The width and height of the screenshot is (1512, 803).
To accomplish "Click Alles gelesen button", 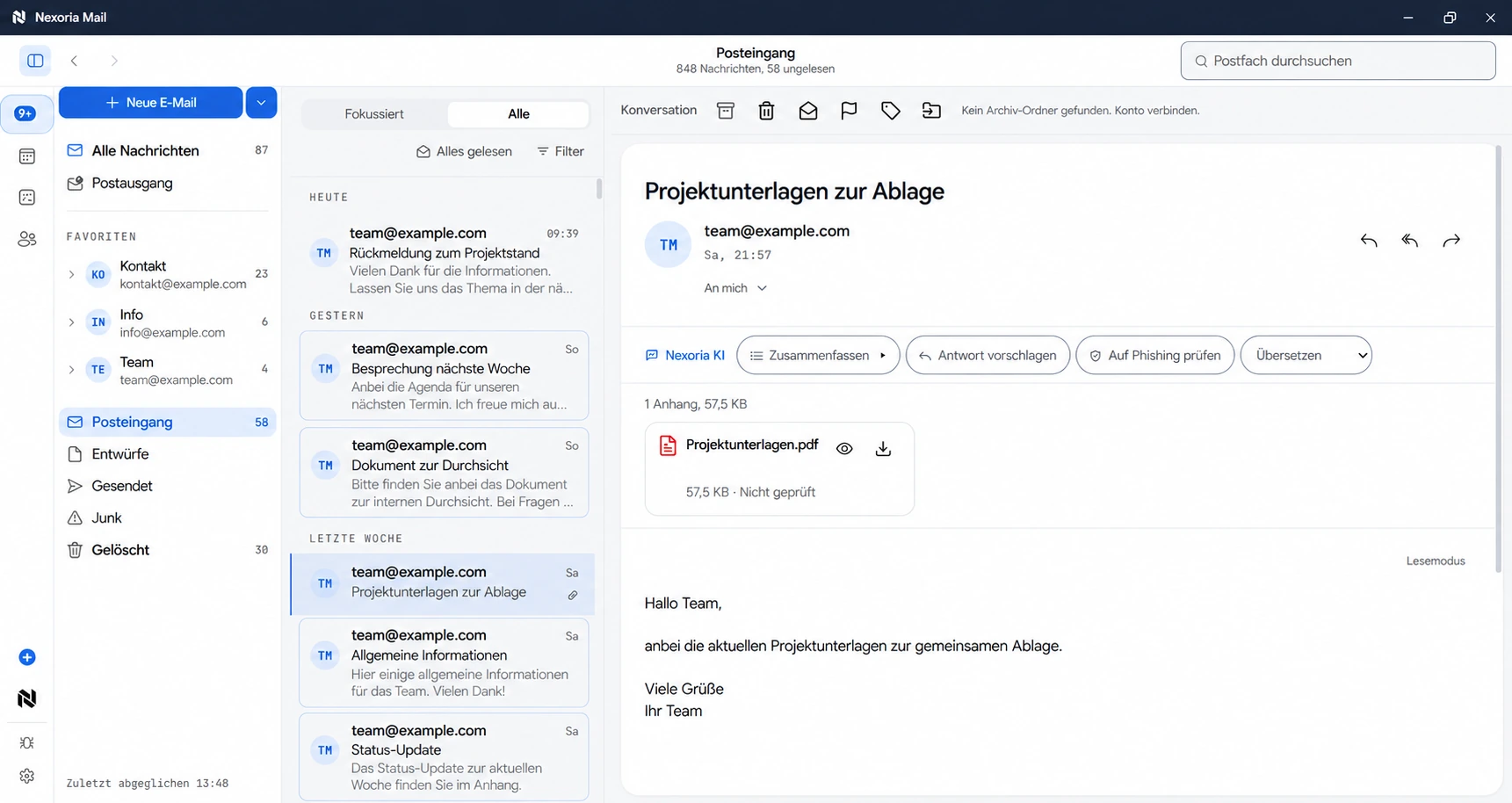I will tap(464, 151).
